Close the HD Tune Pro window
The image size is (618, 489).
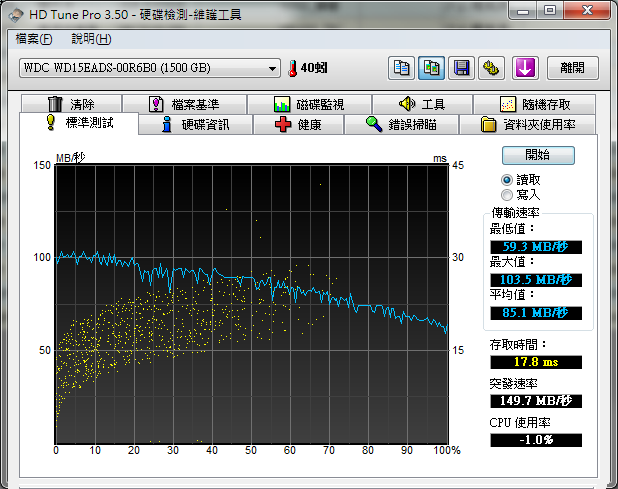tap(587, 10)
